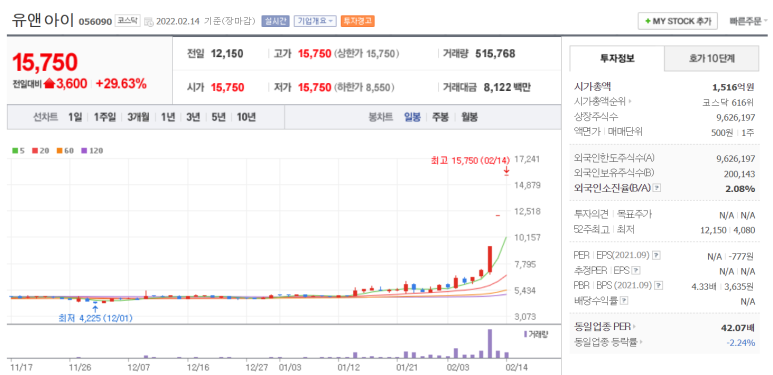Click the 상장주식수 9,626,197 value
The height and width of the screenshot is (375, 773).
tap(736, 117)
